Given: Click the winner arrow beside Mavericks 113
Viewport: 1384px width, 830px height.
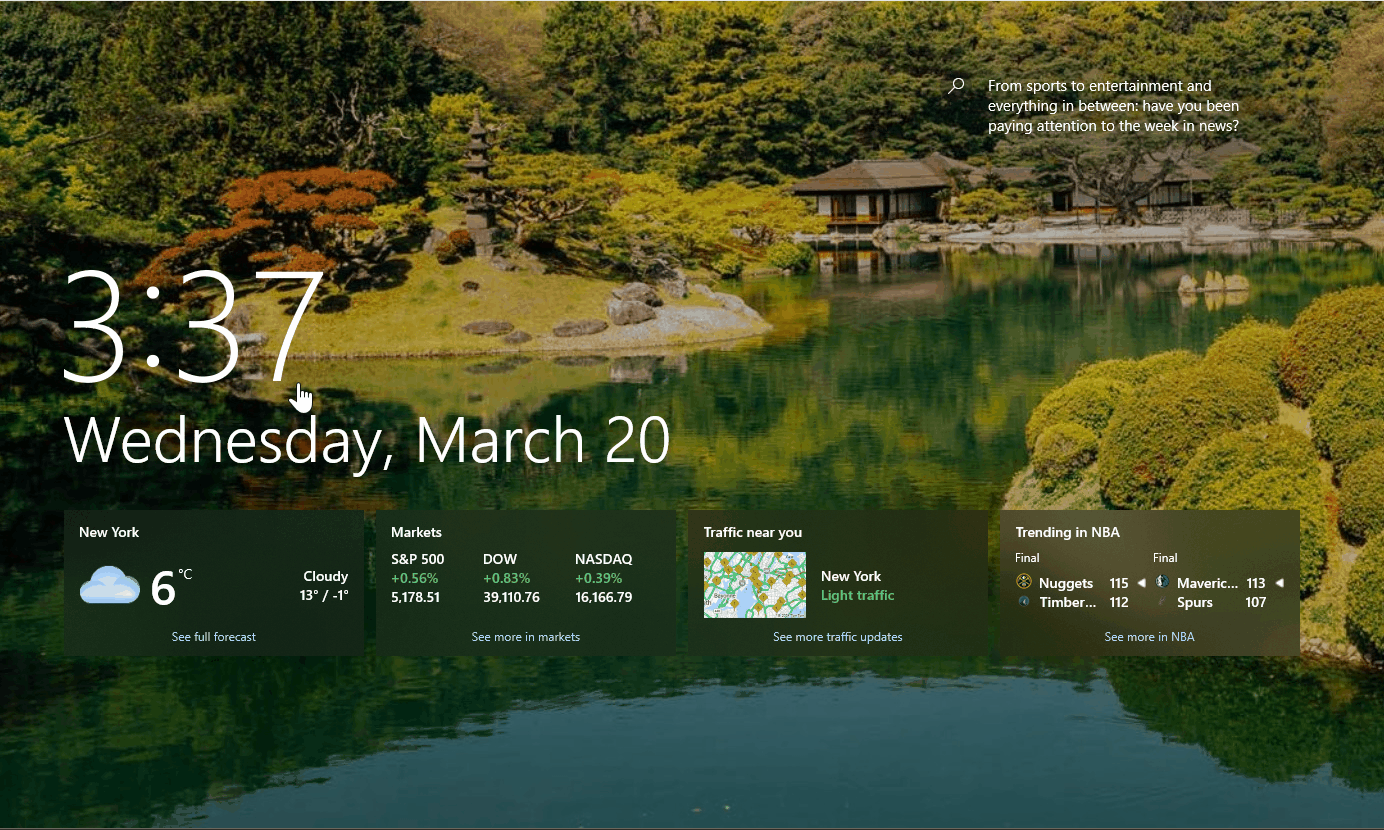Looking at the screenshot, I should click(1280, 582).
